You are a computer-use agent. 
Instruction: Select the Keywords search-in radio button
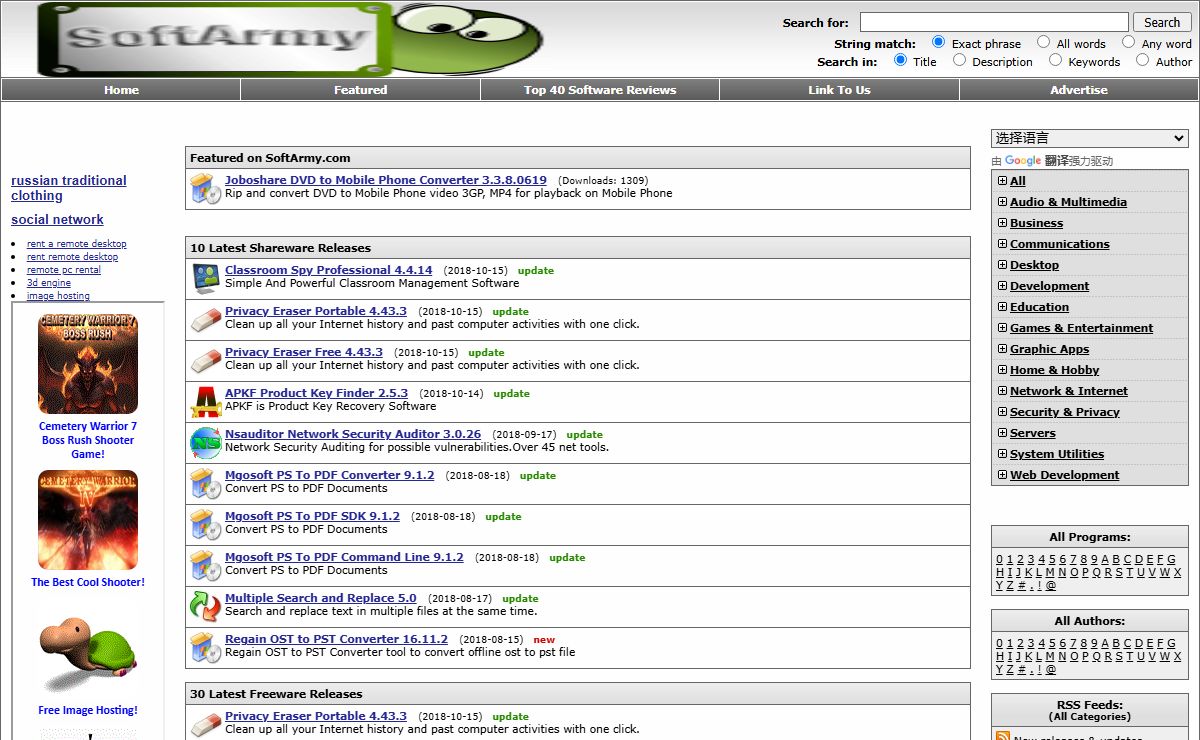click(x=1055, y=60)
